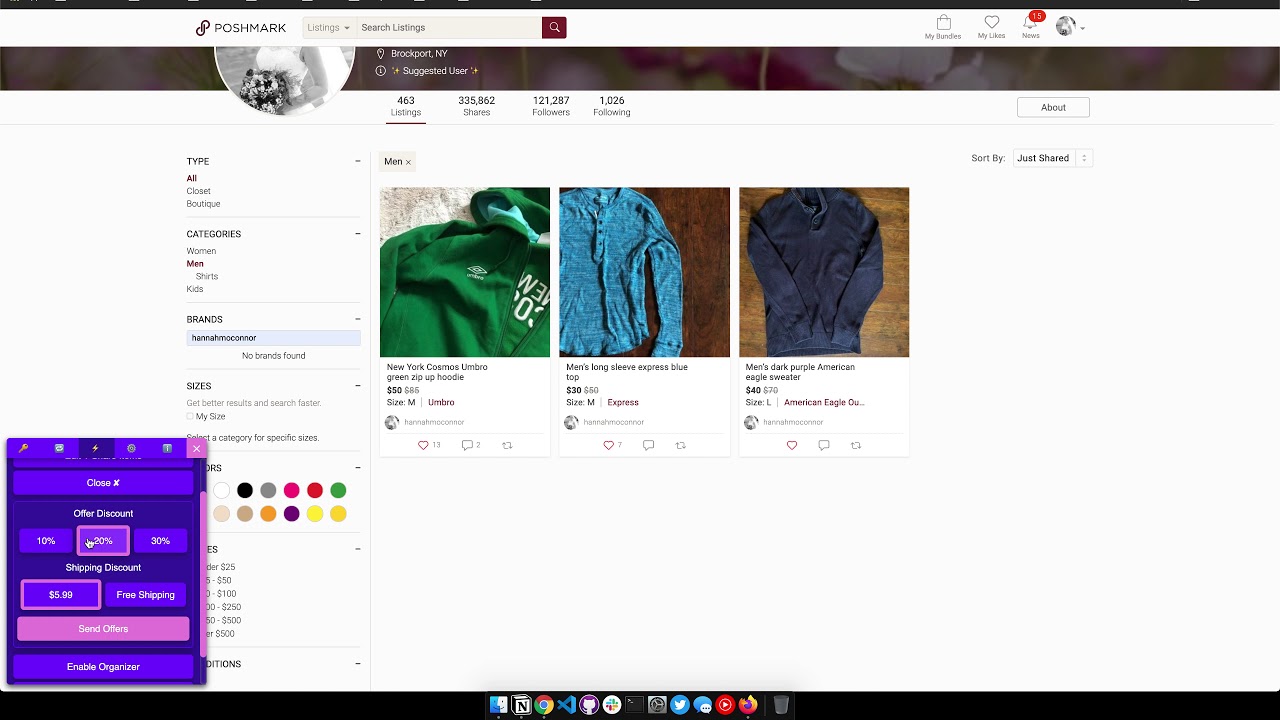Share the Umbro hoodie listing

coord(507,445)
